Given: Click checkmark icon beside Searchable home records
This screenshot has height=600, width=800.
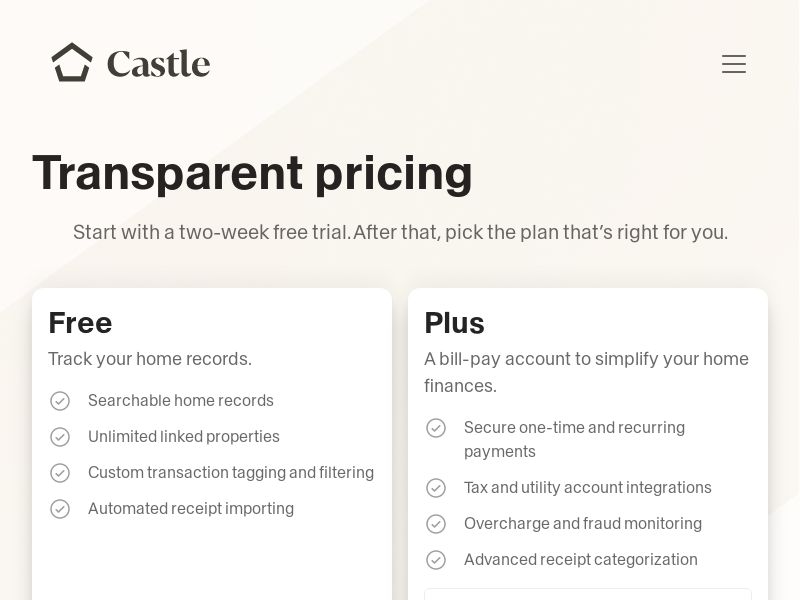Looking at the screenshot, I should pyautogui.click(x=60, y=401).
